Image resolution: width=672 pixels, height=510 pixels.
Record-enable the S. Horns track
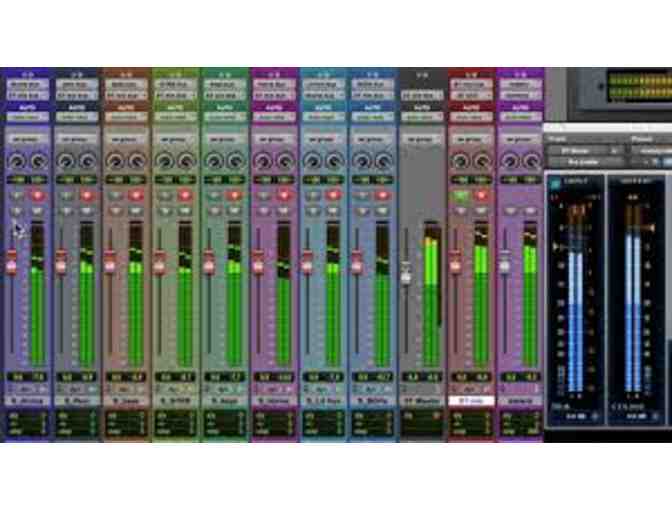pos(283,195)
